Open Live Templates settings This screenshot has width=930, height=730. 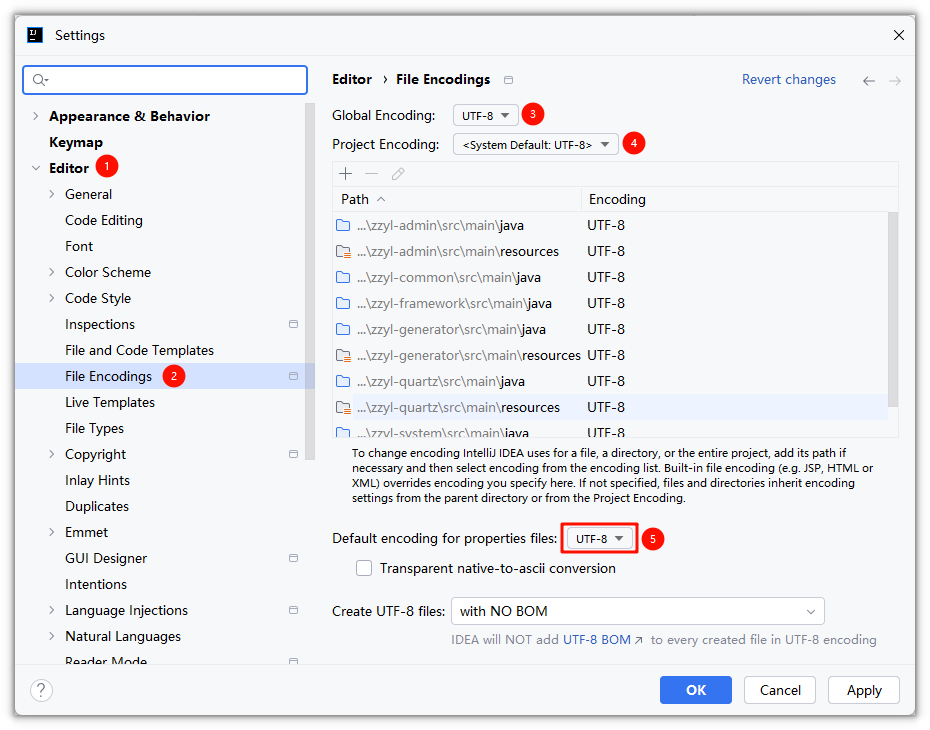[x=110, y=402]
